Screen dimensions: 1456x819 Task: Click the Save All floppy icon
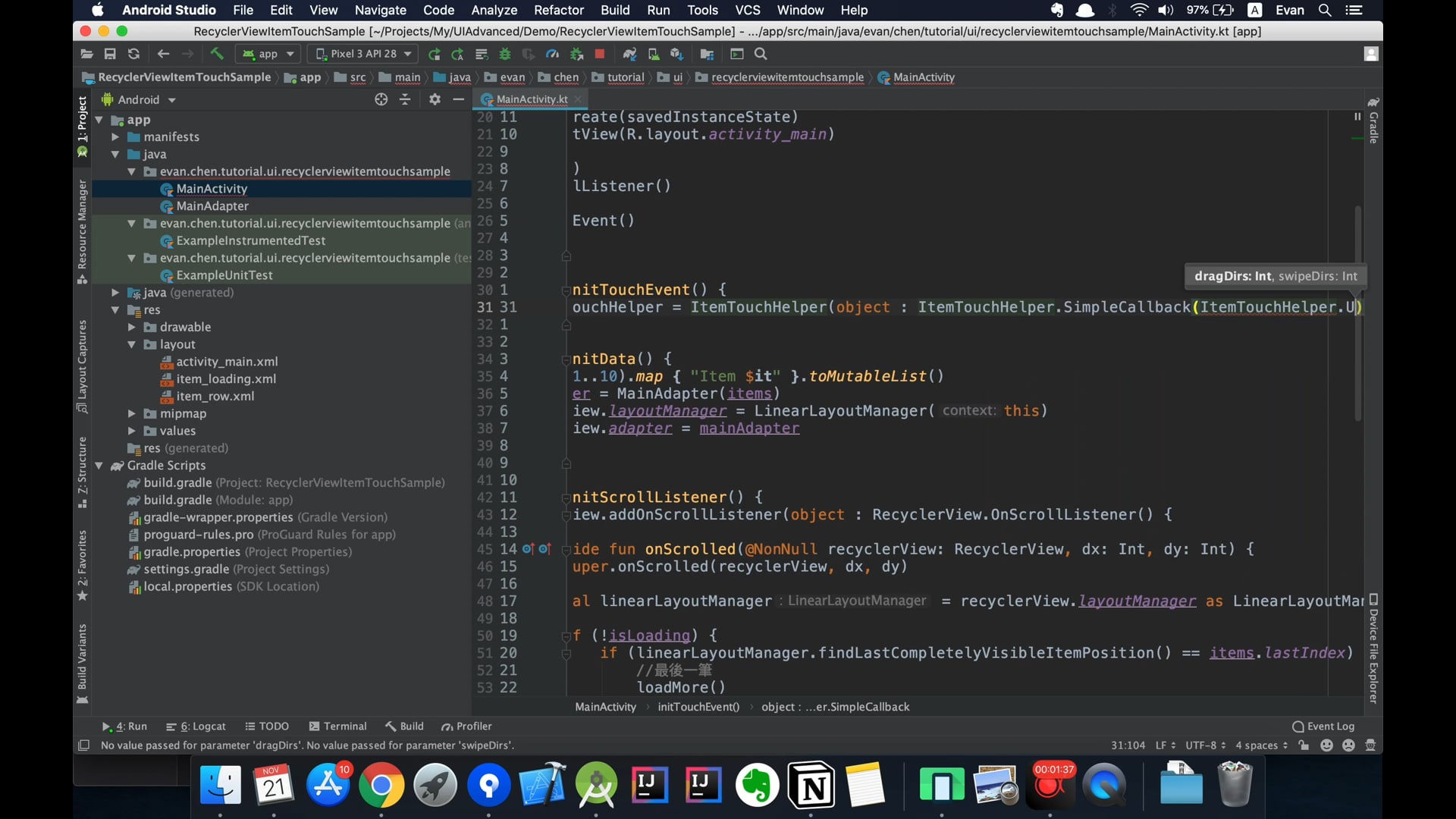click(110, 54)
